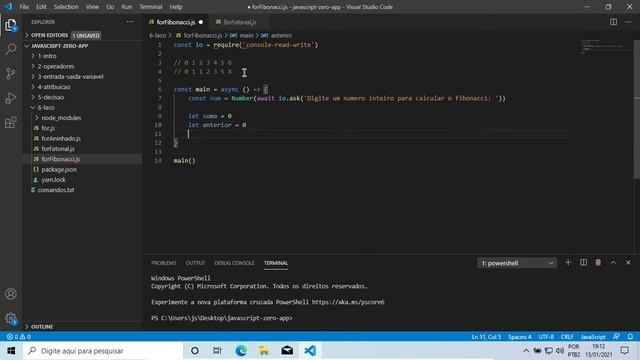640x360 pixels.
Task: Collapse the 6-laco folder
Action: point(82,107)
